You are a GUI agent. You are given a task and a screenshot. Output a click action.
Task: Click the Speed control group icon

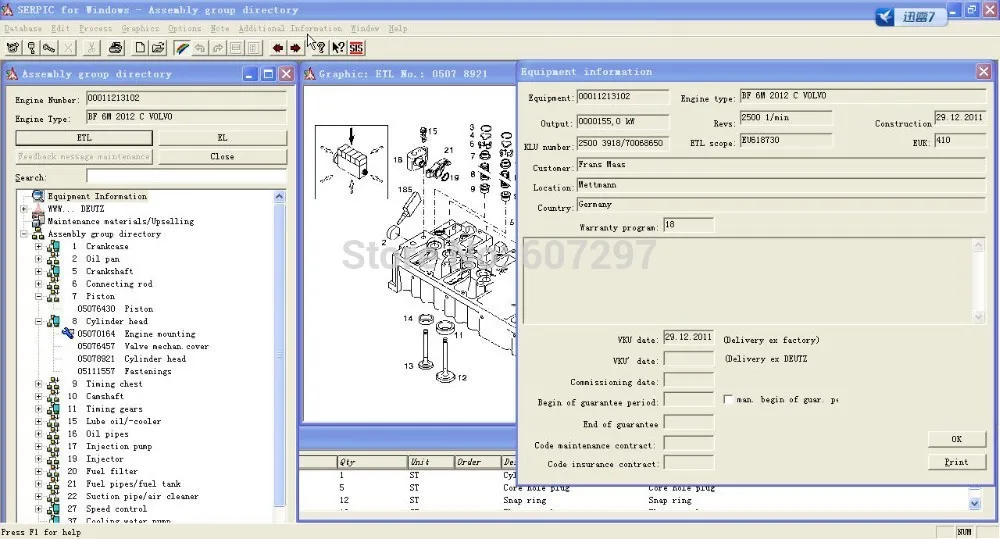[53, 508]
